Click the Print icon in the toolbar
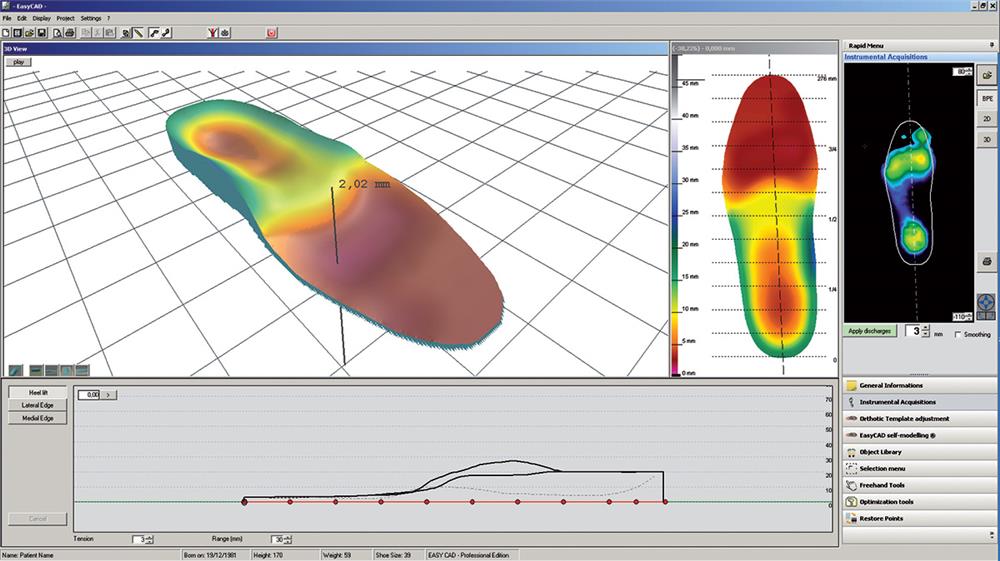Viewport: 1000px width, 561px height. coord(70,33)
